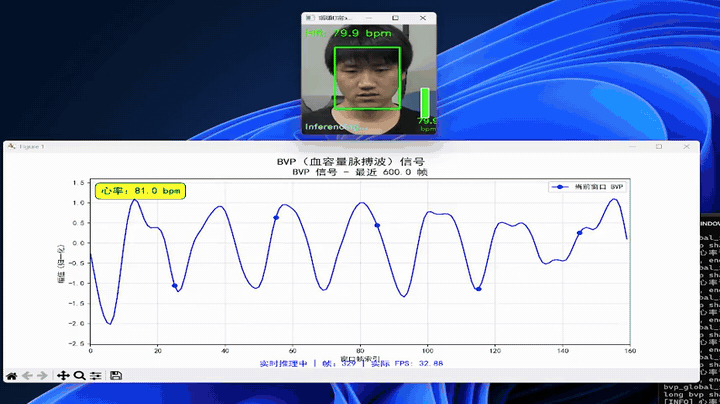Click the x-axis label under the plot
The image size is (720, 404).
[360, 359]
